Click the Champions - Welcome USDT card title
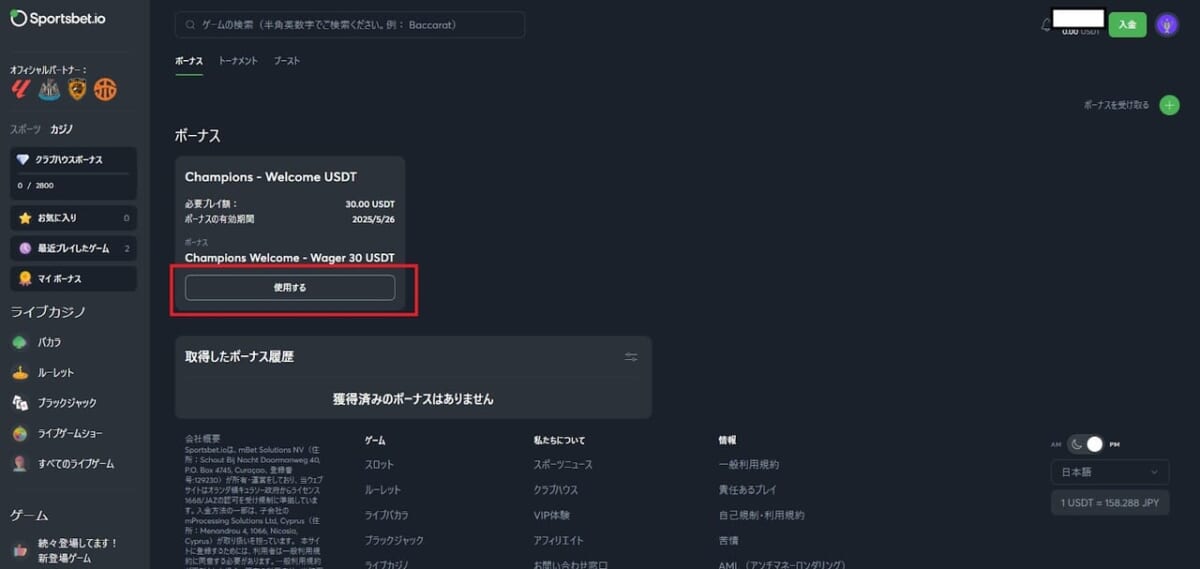This screenshot has height=569, width=1200. coord(271,177)
